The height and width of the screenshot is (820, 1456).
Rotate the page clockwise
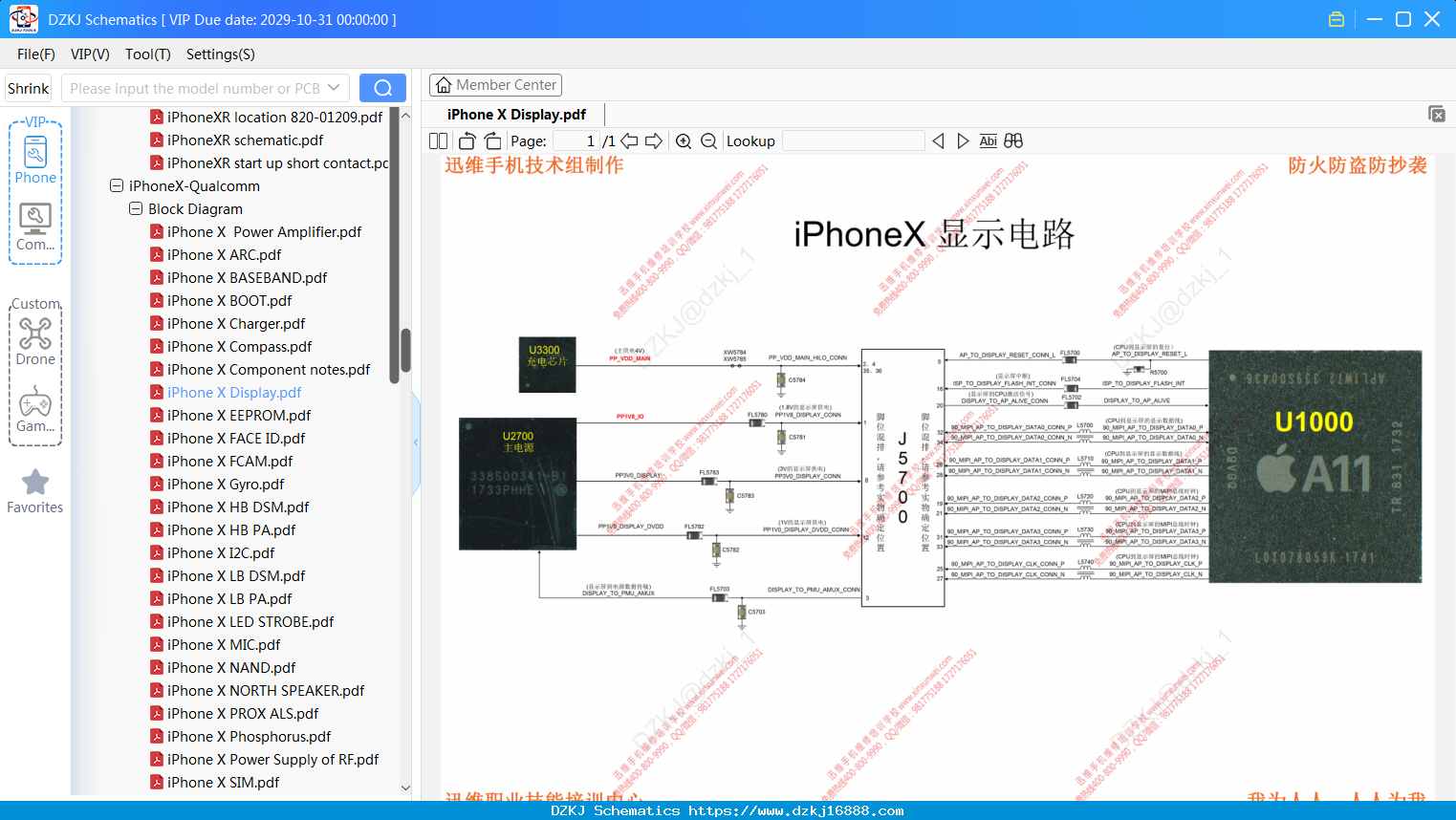tap(492, 140)
